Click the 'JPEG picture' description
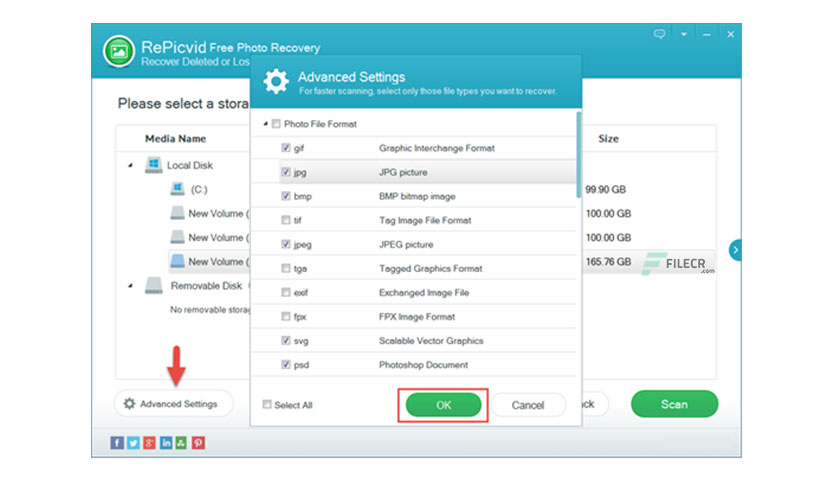This screenshot has height=484, width=836. pos(406,244)
